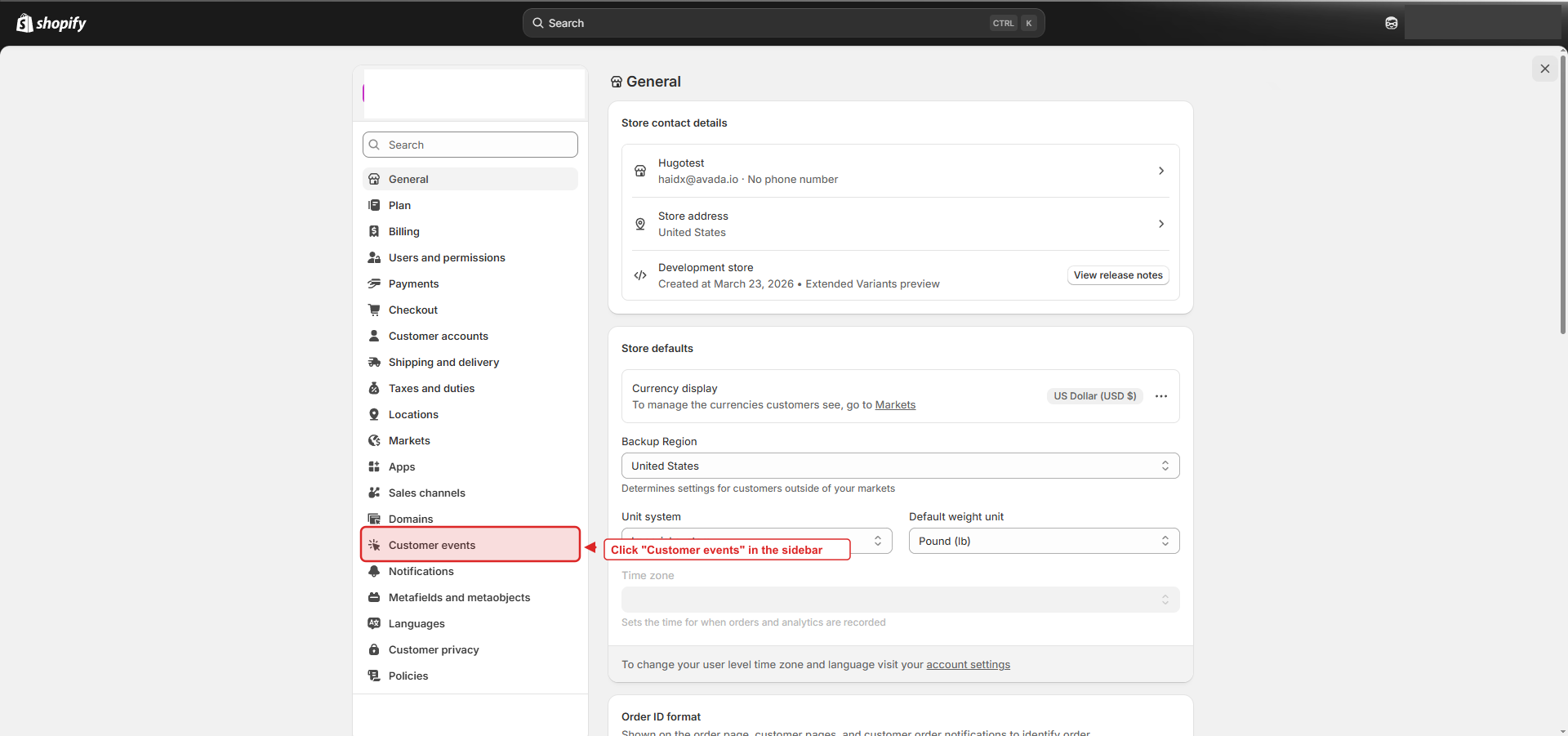Click the page vertical scrollbar
The image size is (1568, 736).
coord(1563,194)
